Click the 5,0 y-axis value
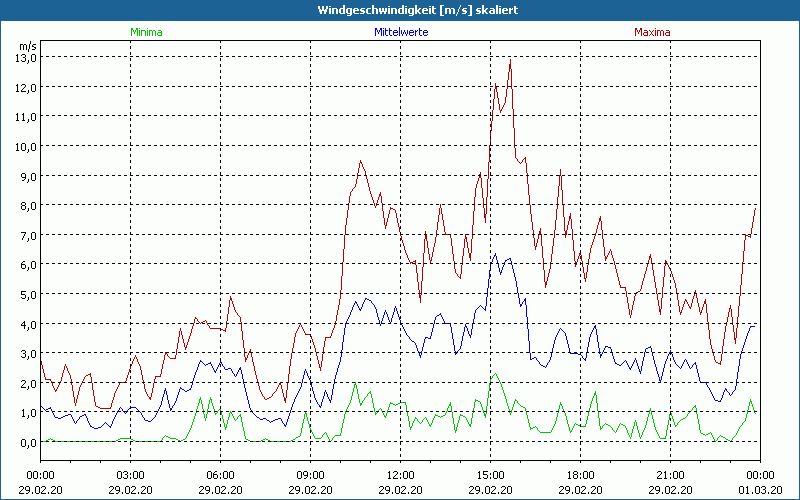This screenshot has width=800, height=500. click(x=28, y=294)
